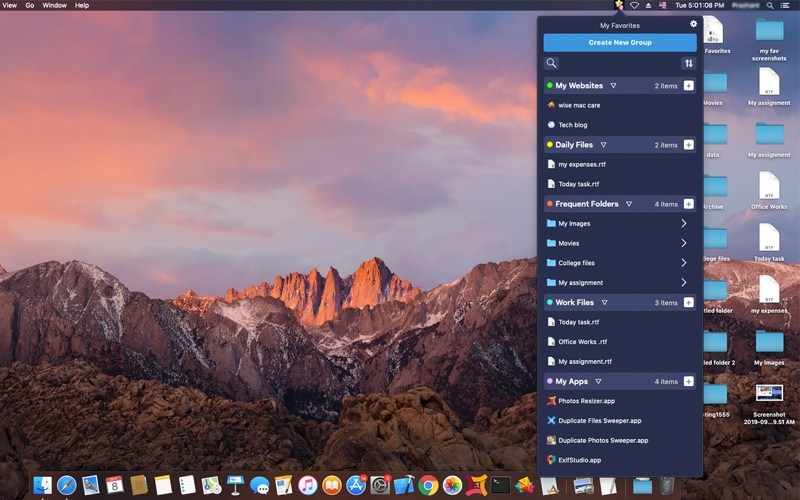The height and width of the screenshot is (500, 800).
Task: Expand the College files folder chevron
Action: 684,263
